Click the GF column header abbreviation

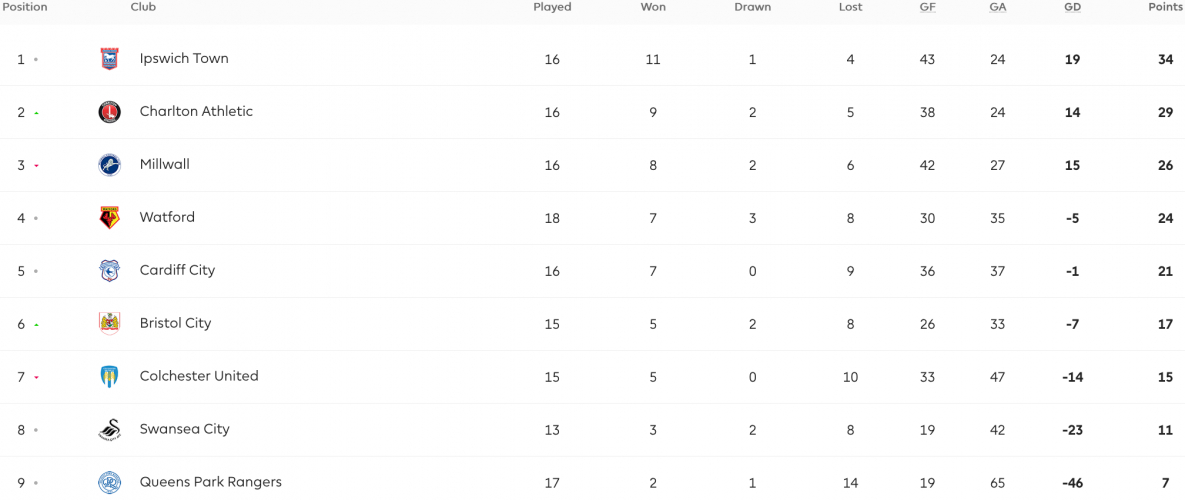tap(928, 7)
